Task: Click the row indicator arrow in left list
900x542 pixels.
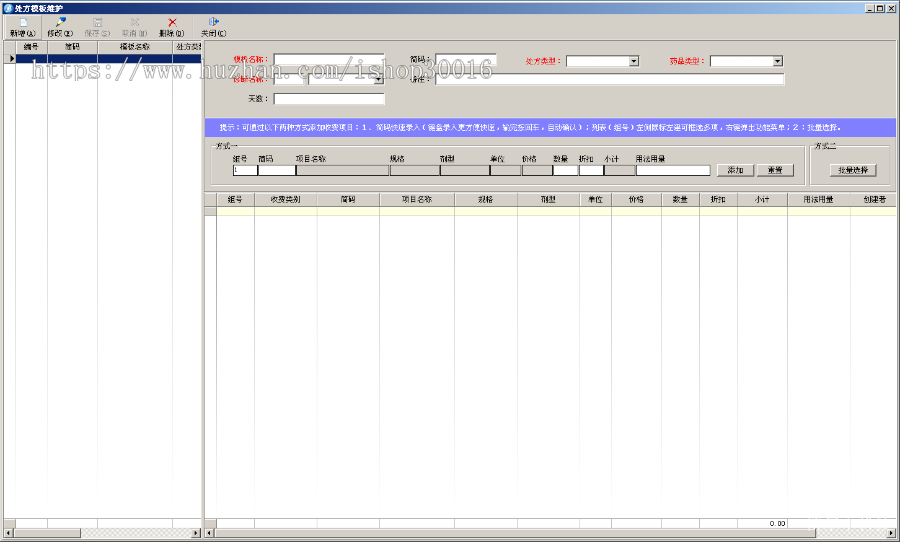Action: [10, 59]
